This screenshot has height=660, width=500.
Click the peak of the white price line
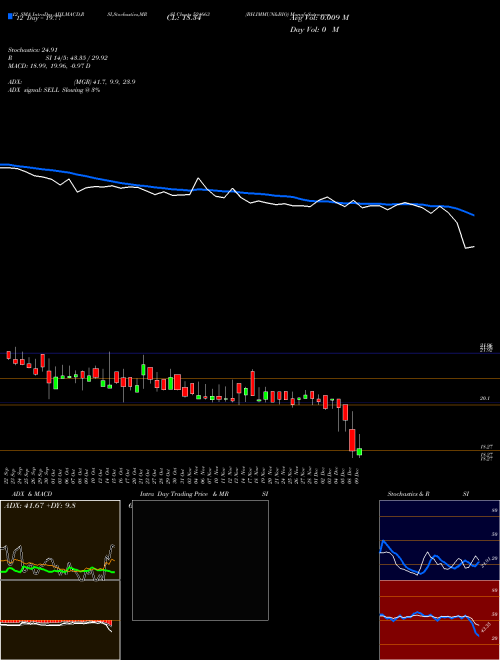199,178
